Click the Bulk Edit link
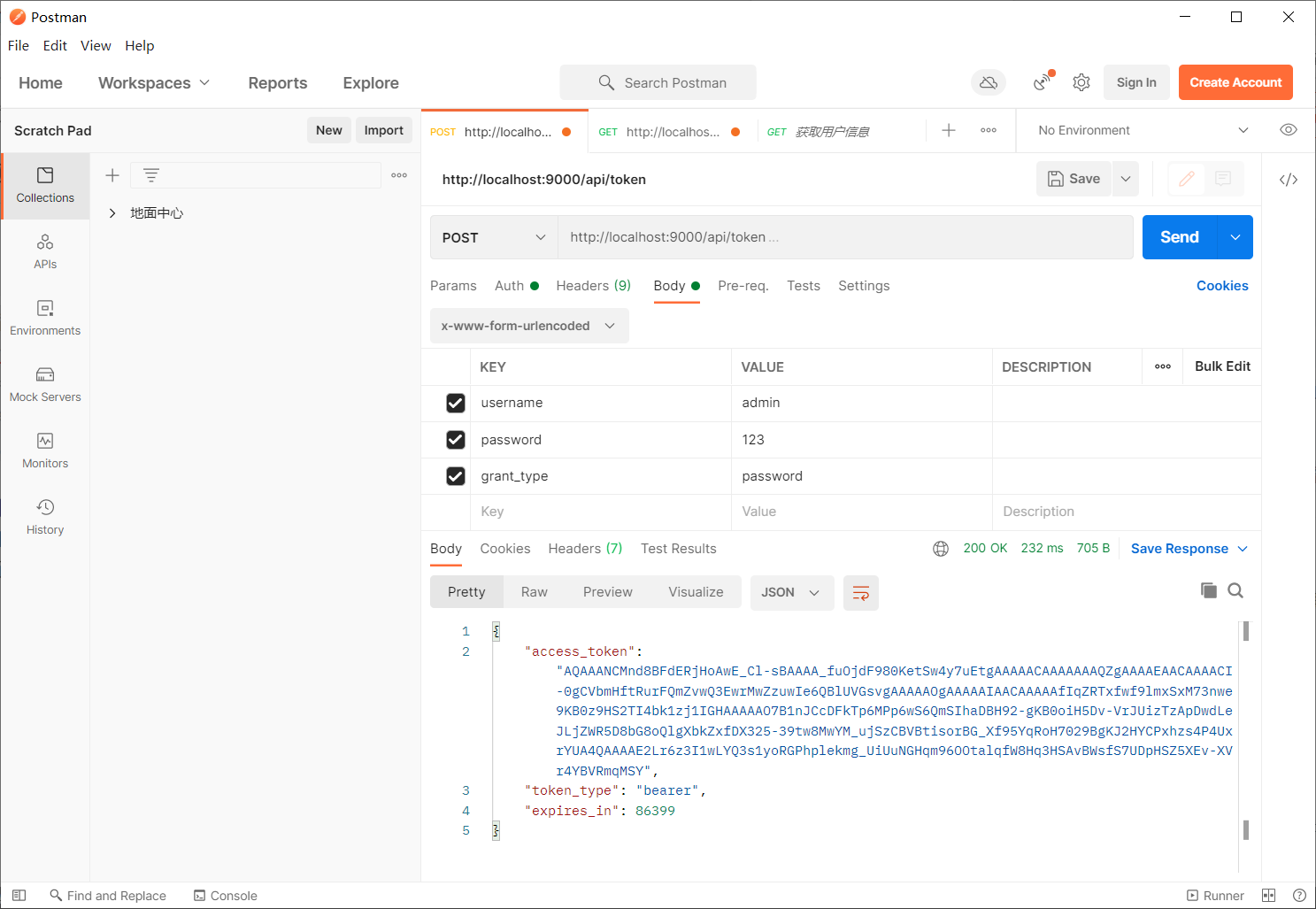The image size is (1316, 909). pos(1222,366)
